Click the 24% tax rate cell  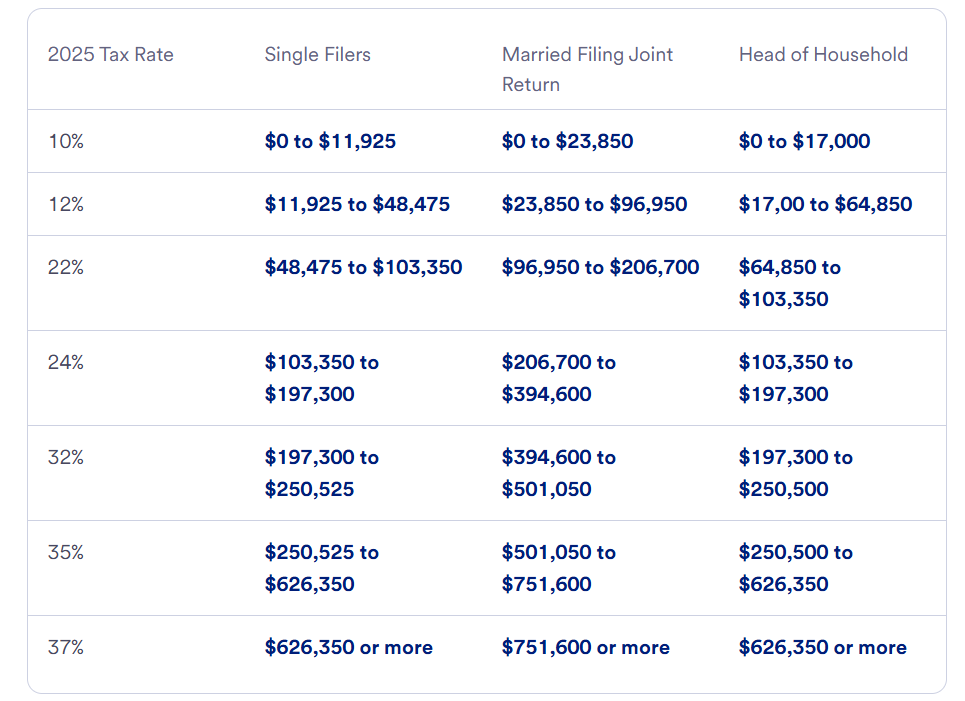[x=66, y=362]
